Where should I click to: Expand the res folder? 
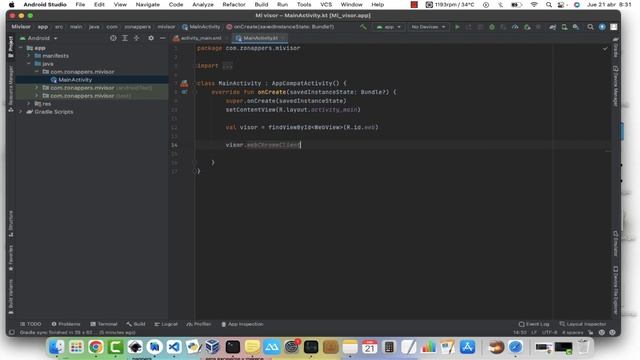(x=29, y=104)
